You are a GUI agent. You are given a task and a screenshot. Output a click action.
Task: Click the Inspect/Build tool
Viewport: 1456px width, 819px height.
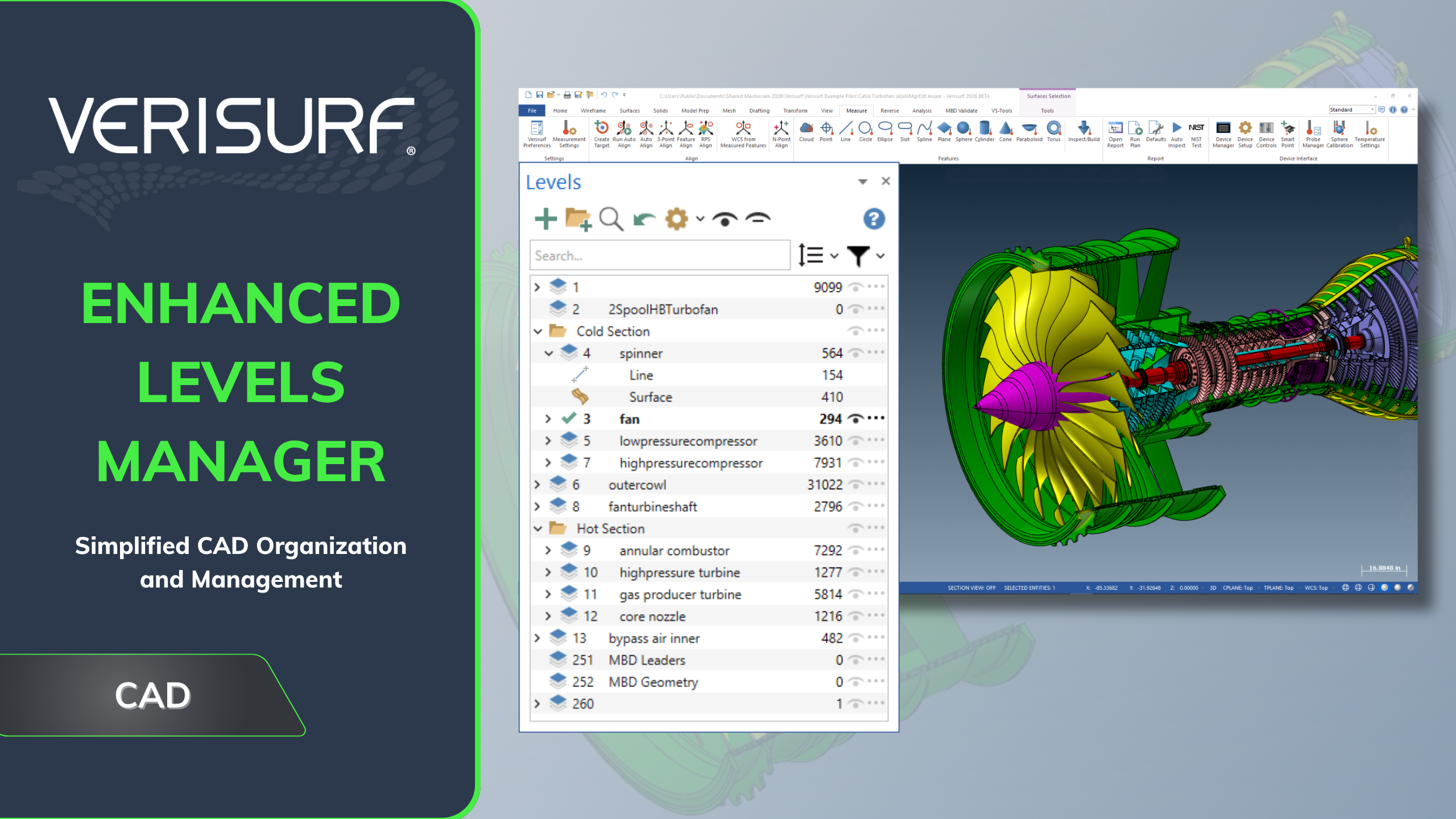point(1083,131)
